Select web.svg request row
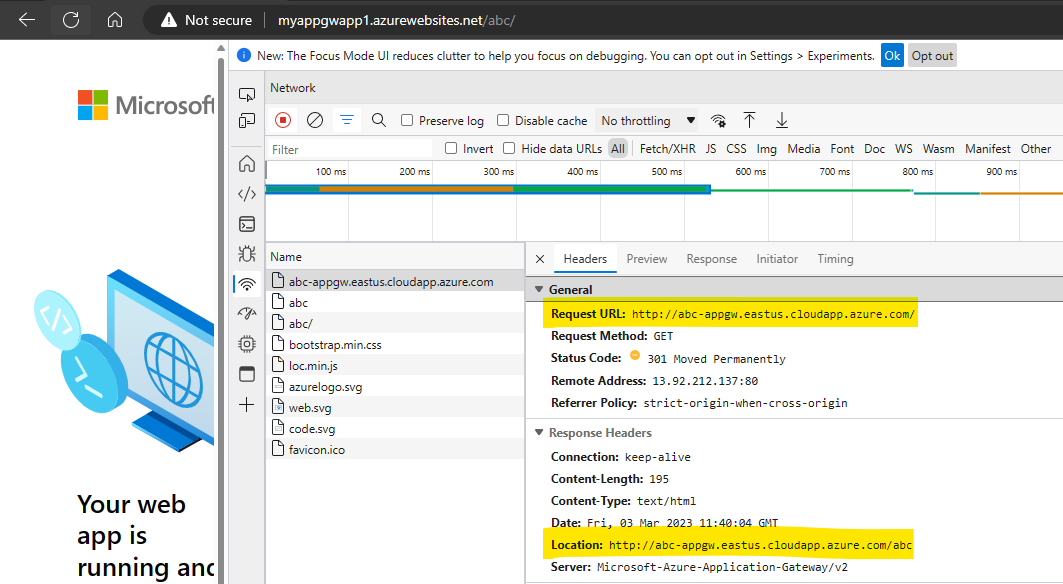This screenshot has width=1063, height=584. point(395,408)
